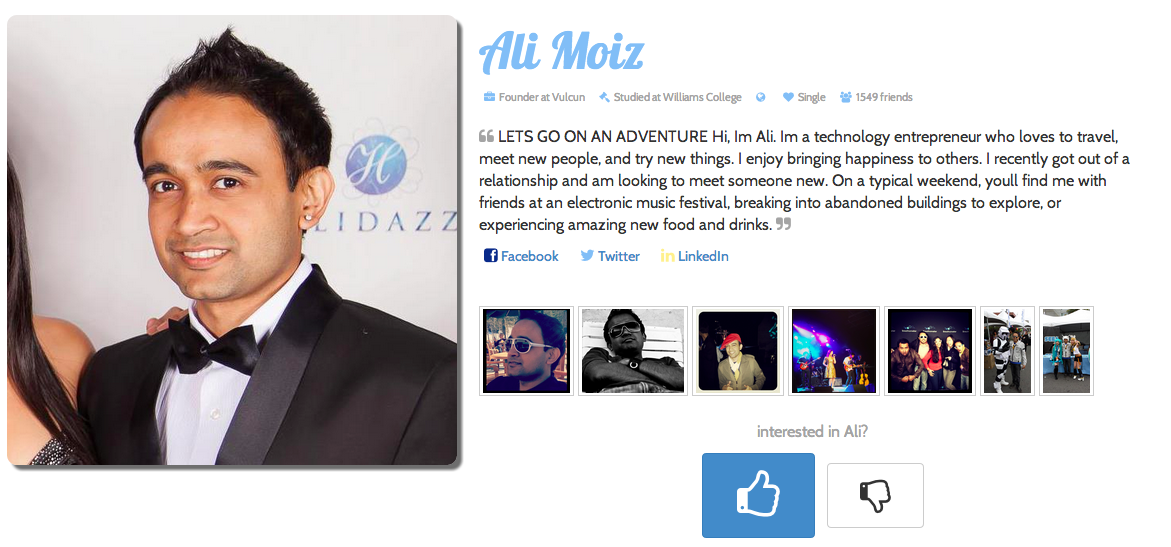Viewport: 1171px width, 547px height.
Task: Click the LinkedIn 'in' icon
Action: click(x=668, y=256)
